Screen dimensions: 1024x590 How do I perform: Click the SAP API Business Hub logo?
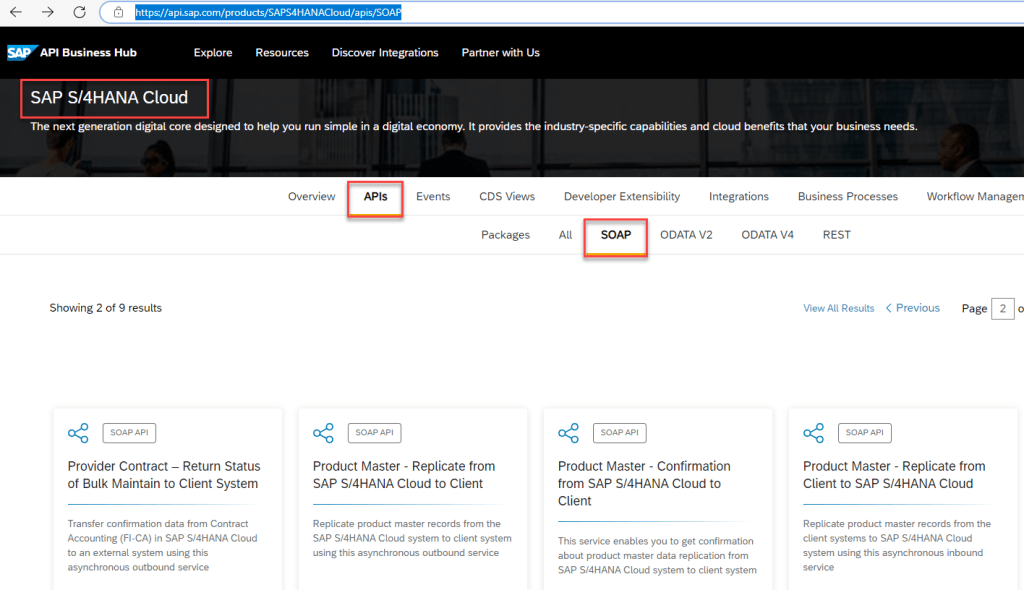(x=72, y=53)
